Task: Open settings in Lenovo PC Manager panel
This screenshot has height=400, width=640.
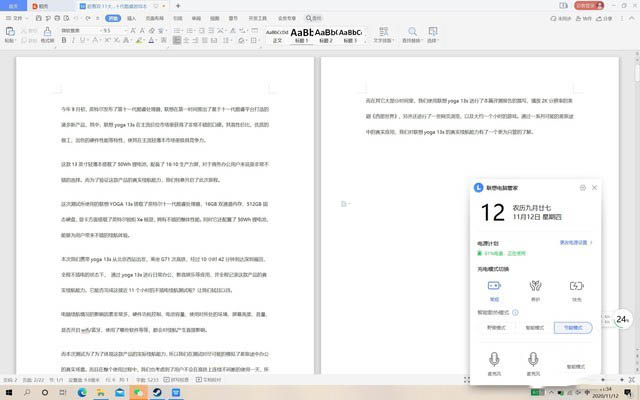Action: point(582,187)
